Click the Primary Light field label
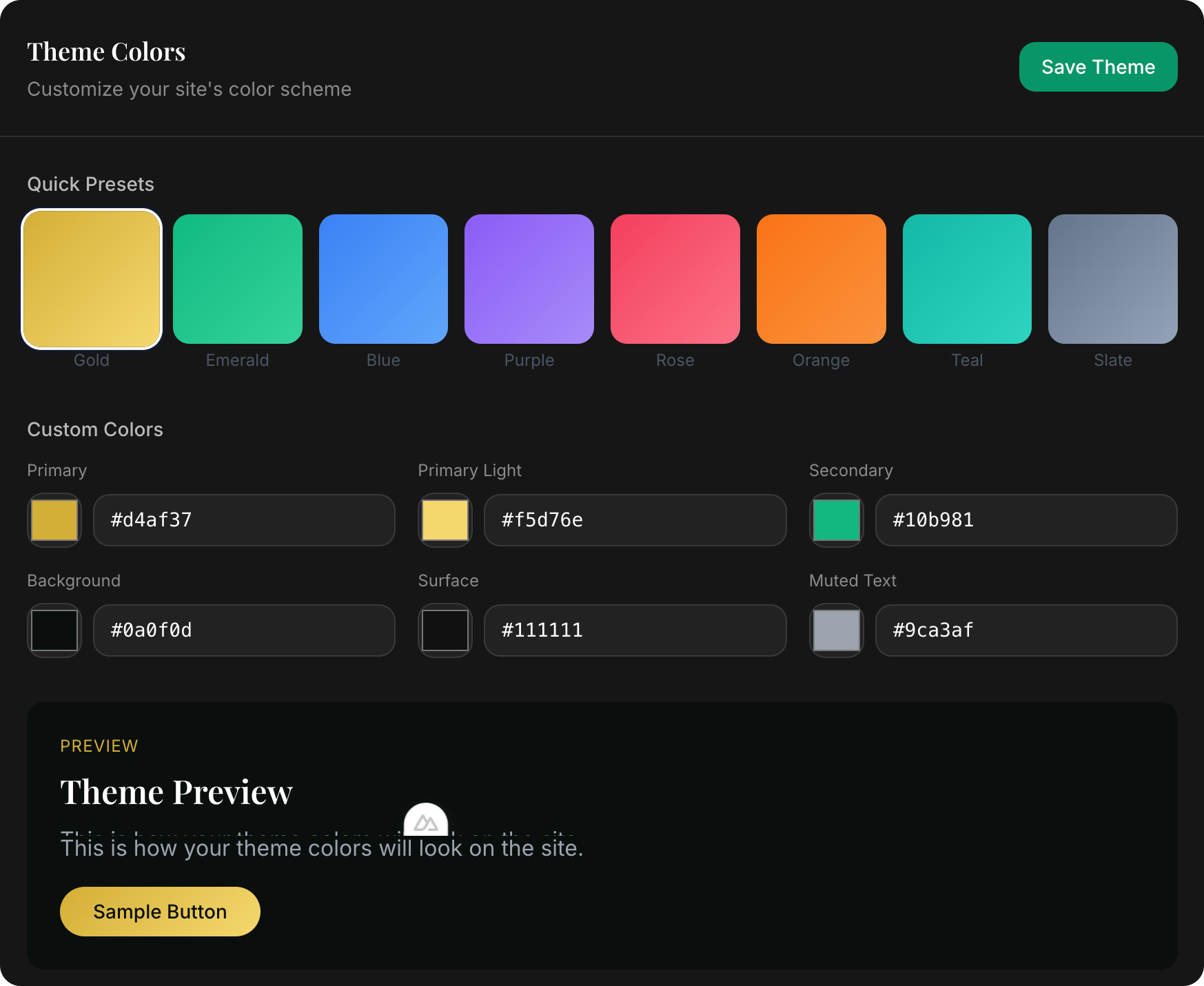 469,471
